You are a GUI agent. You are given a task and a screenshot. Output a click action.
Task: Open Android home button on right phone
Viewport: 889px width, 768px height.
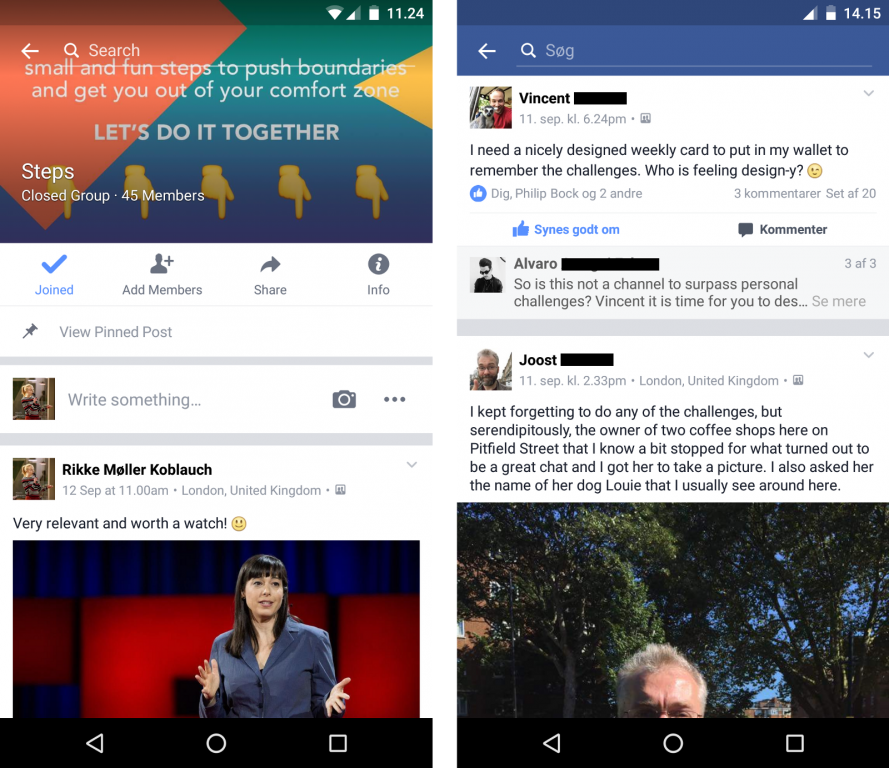[673, 743]
